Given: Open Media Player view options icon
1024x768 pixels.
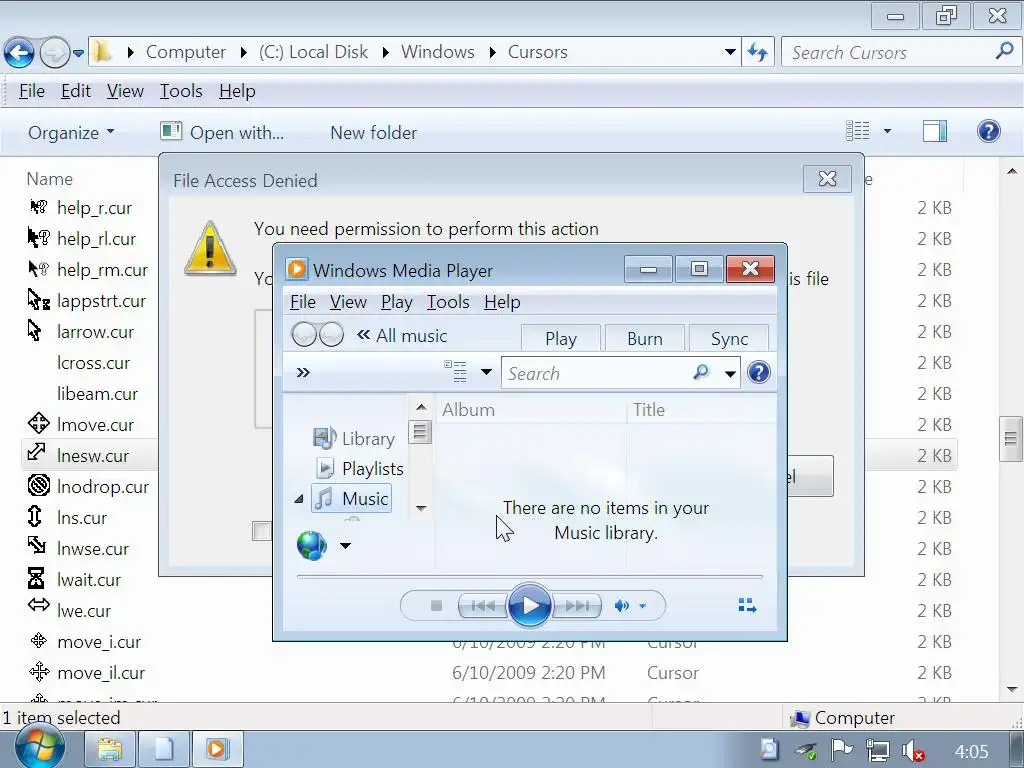Looking at the screenshot, I should [x=455, y=372].
